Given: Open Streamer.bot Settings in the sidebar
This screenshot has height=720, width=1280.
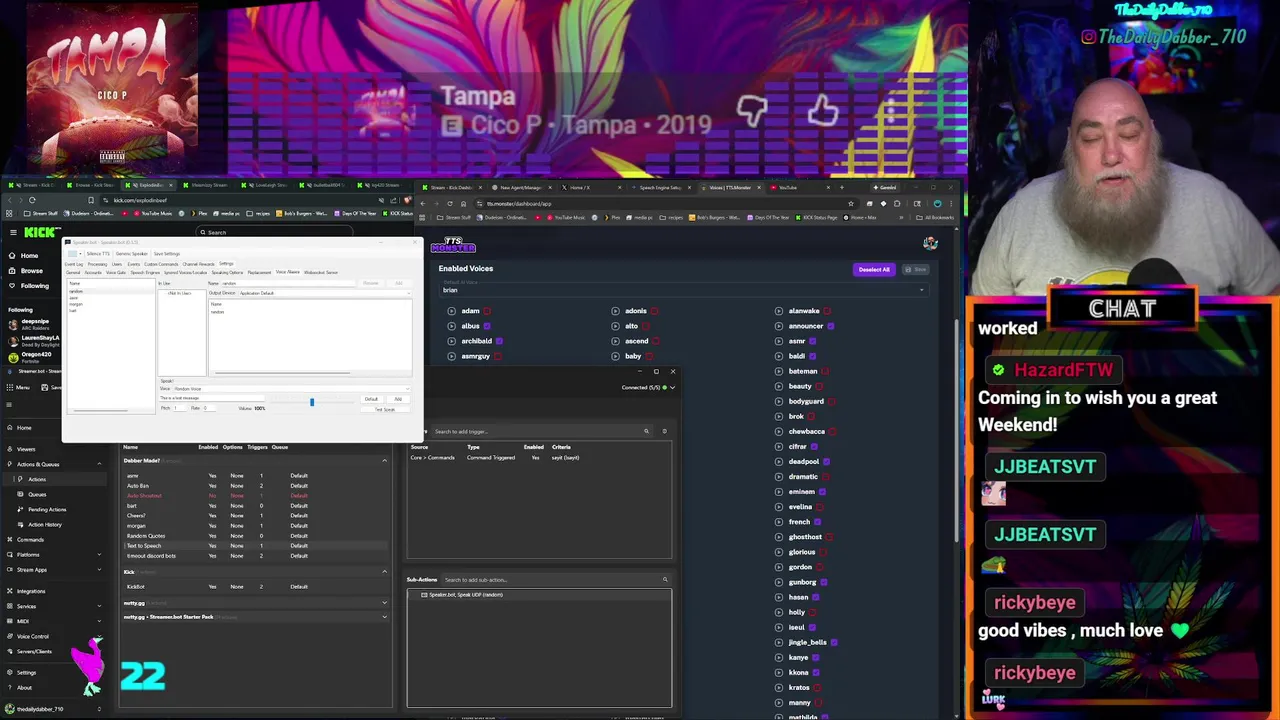Looking at the screenshot, I should pos(26,672).
